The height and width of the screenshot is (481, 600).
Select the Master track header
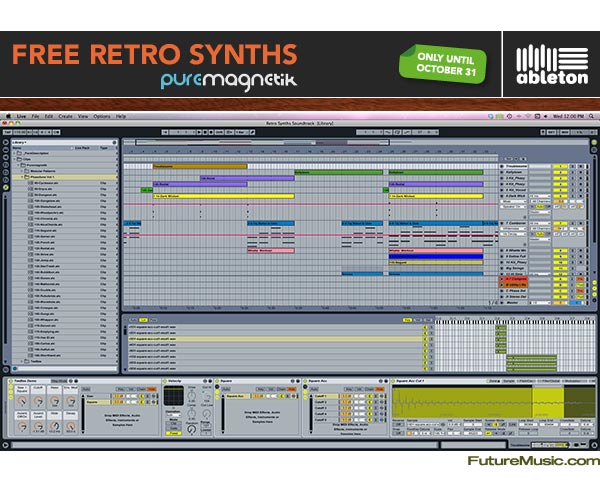pos(513,303)
